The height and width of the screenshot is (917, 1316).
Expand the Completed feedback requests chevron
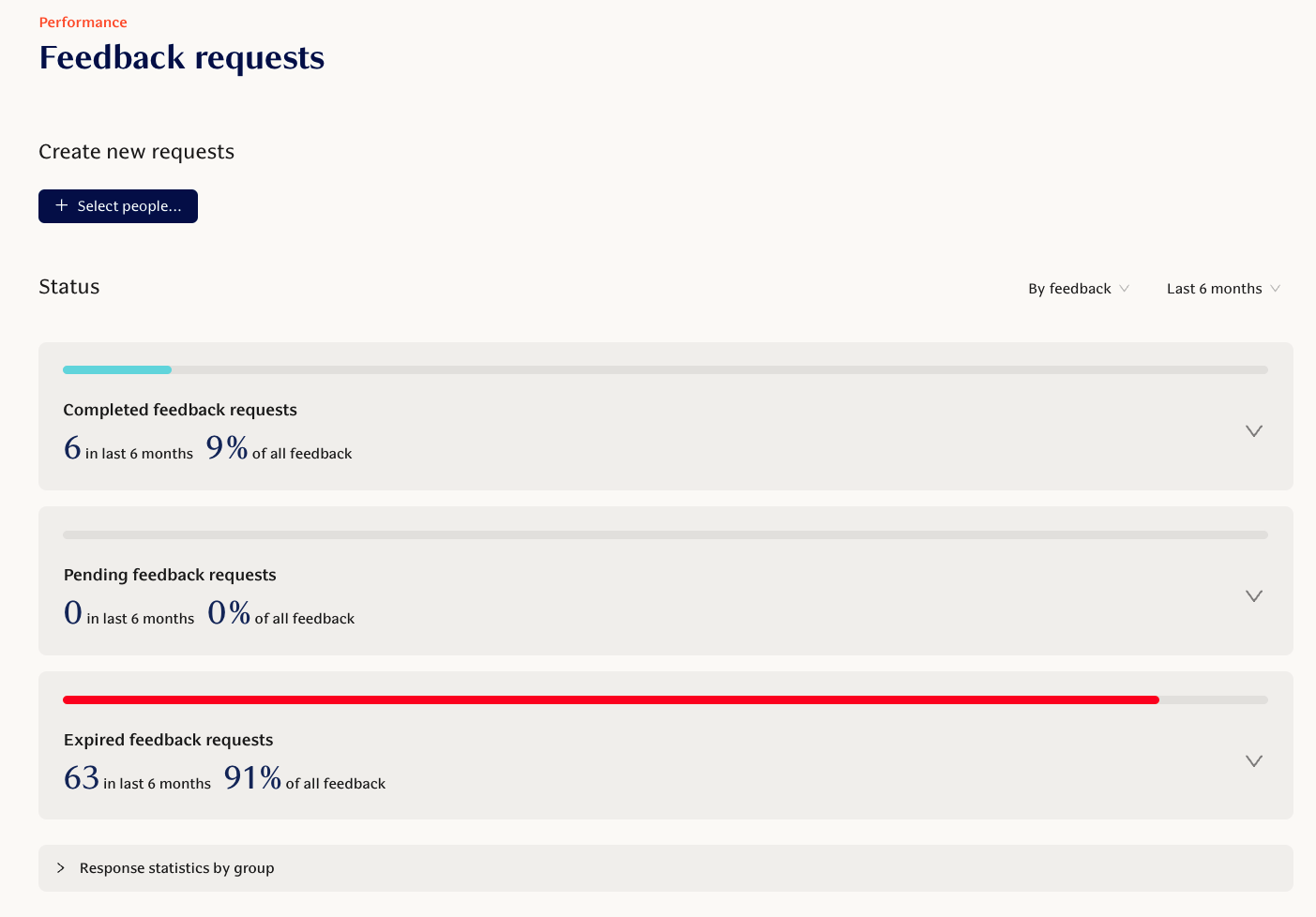(x=1253, y=431)
